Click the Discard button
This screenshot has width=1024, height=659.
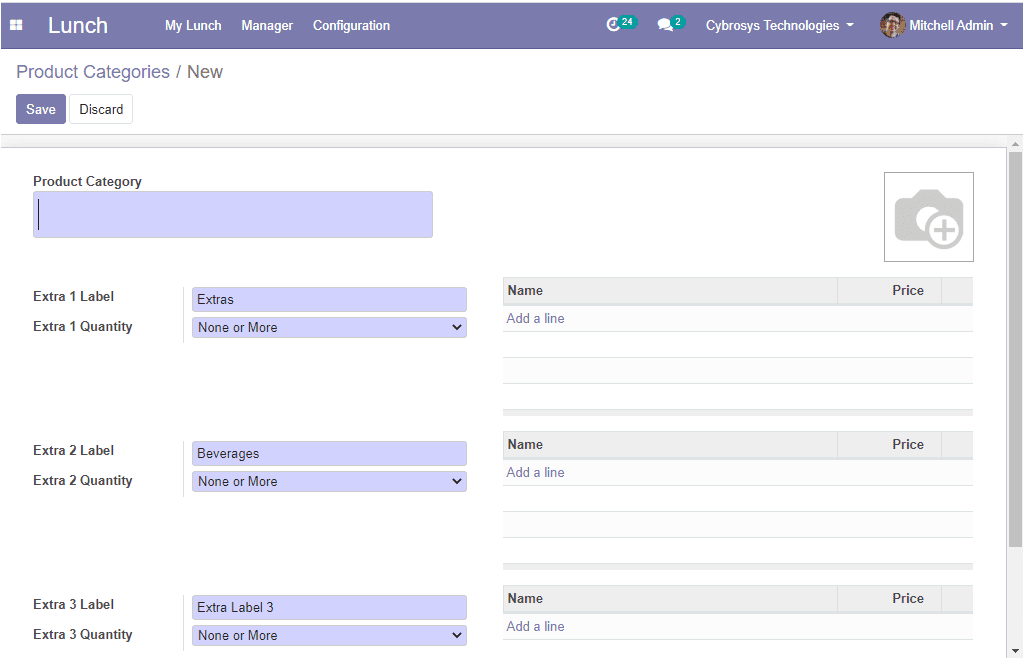(x=101, y=109)
